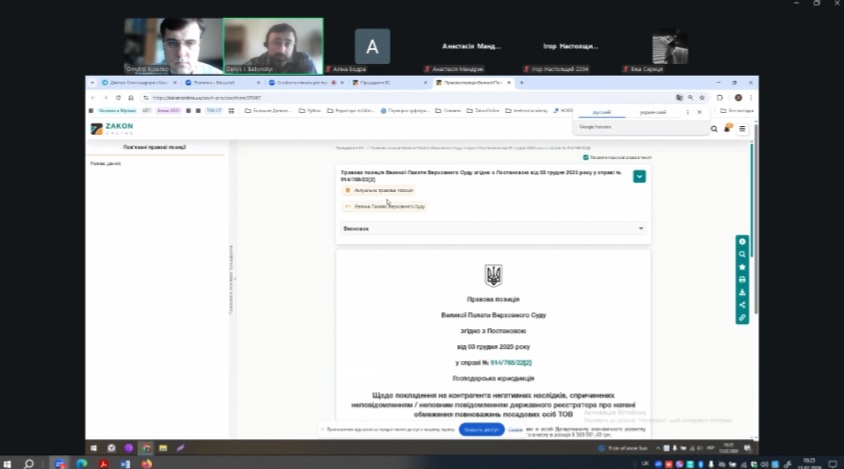Screen dimensions: 844x469
Task: Click the translate icon in address bar
Action: tap(679, 97)
